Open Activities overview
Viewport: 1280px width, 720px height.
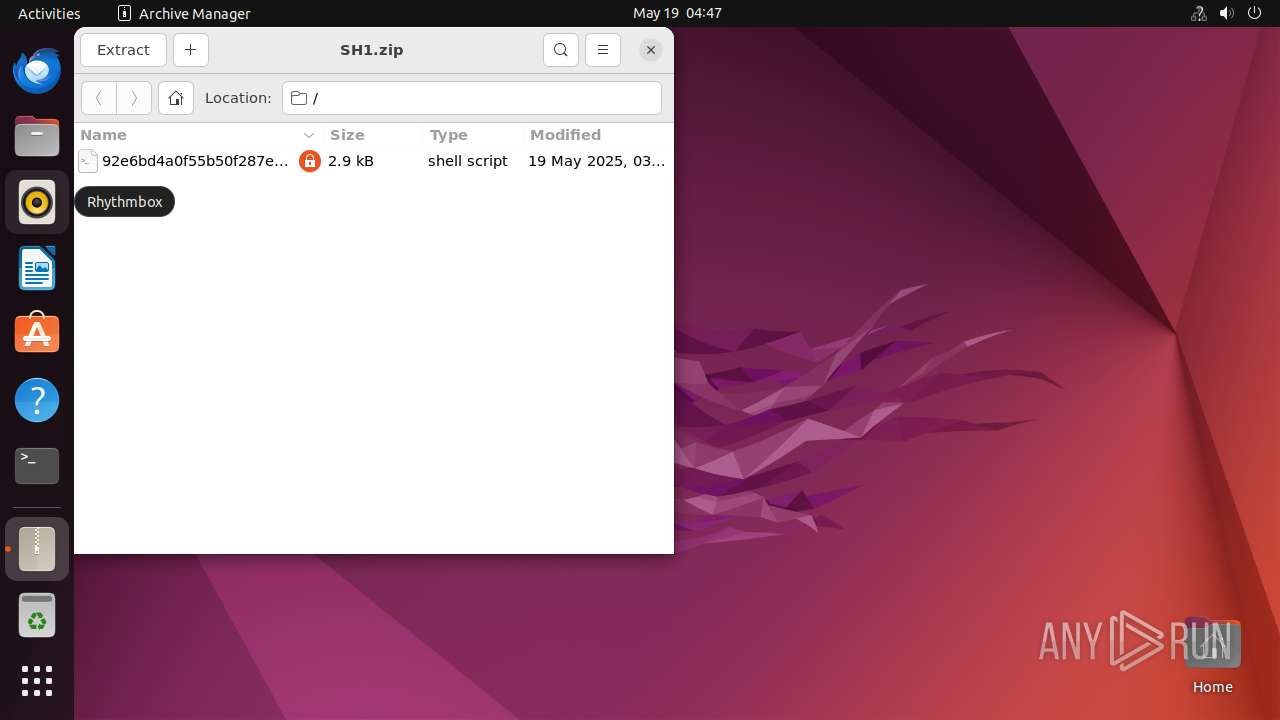click(x=49, y=13)
